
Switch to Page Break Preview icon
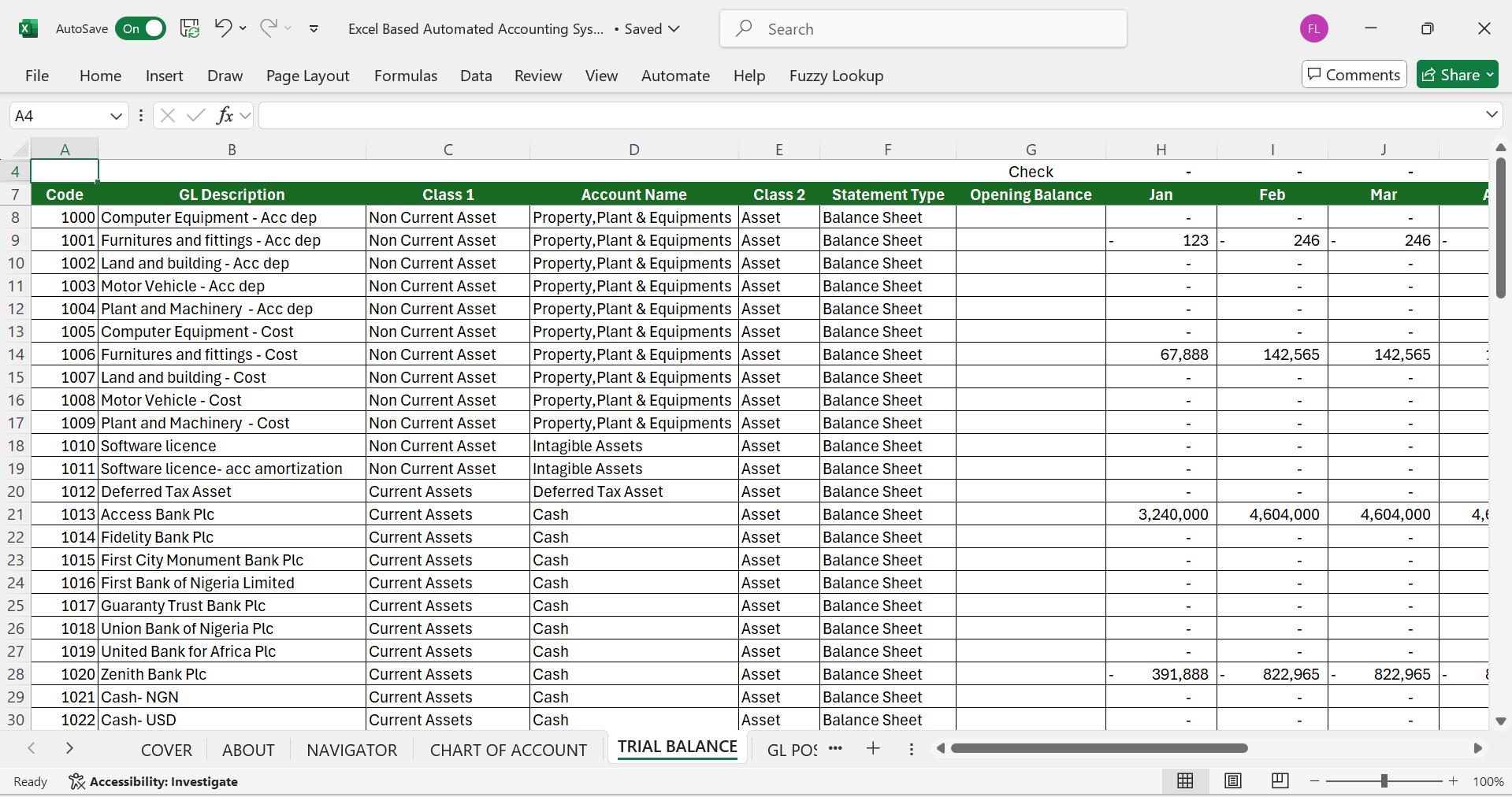point(1280,780)
